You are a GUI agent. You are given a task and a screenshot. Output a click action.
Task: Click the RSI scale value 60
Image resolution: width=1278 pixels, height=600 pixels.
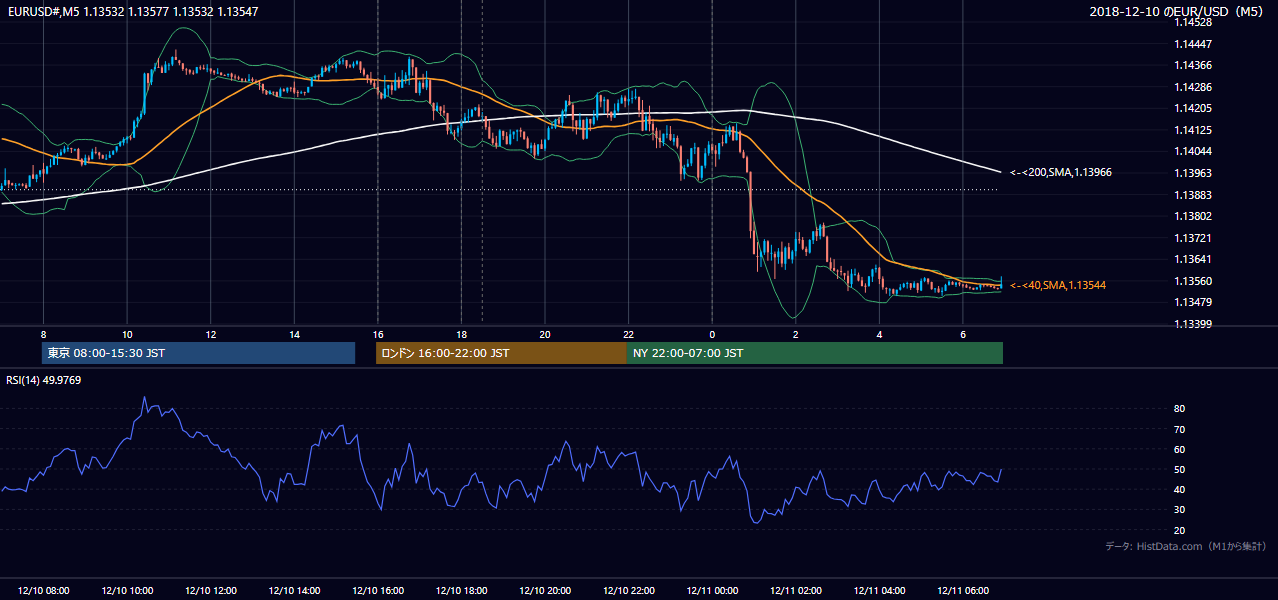1180,449
